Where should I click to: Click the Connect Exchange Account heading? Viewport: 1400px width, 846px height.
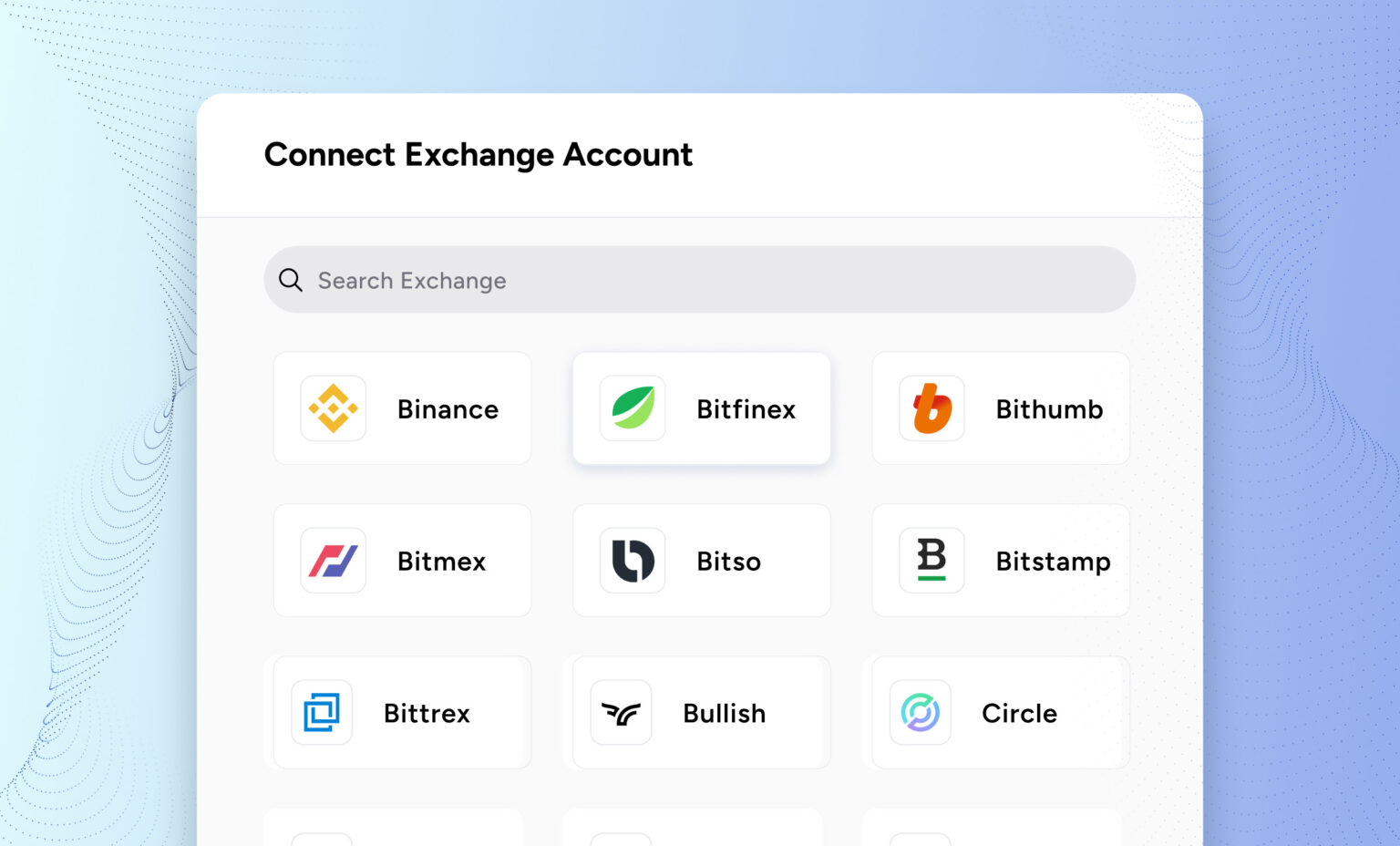pos(478,155)
